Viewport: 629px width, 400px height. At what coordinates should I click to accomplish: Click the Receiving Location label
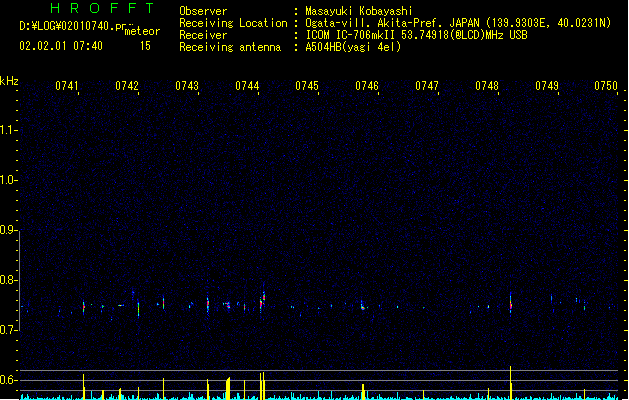(233, 23)
